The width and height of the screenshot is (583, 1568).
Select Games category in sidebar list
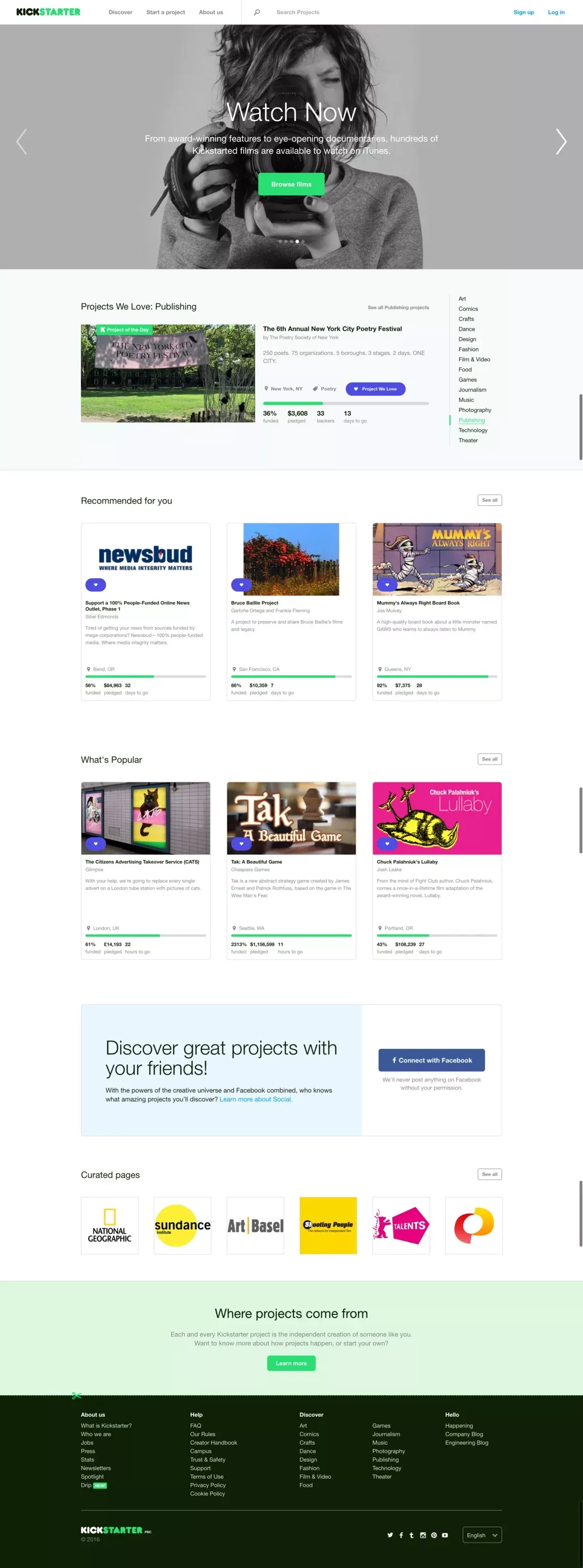coord(468,380)
